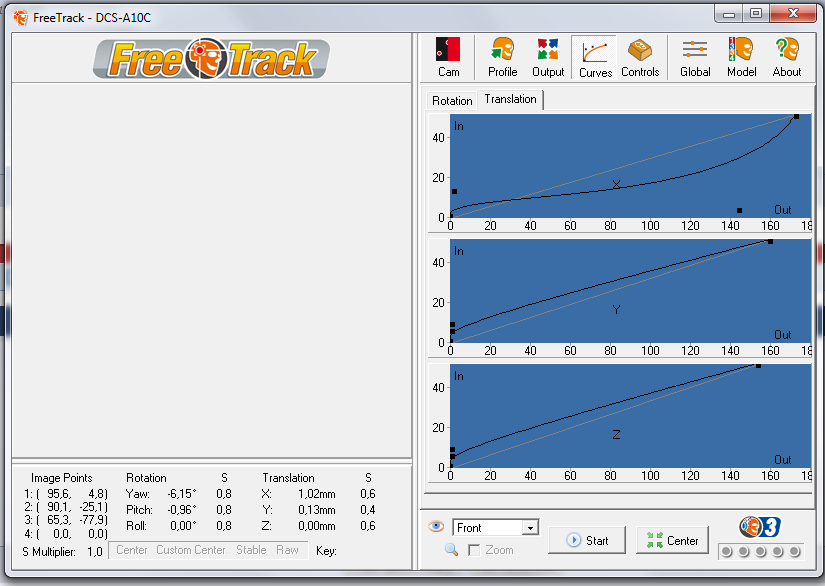Open the Global settings panel
The image size is (825, 586).
[695, 57]
